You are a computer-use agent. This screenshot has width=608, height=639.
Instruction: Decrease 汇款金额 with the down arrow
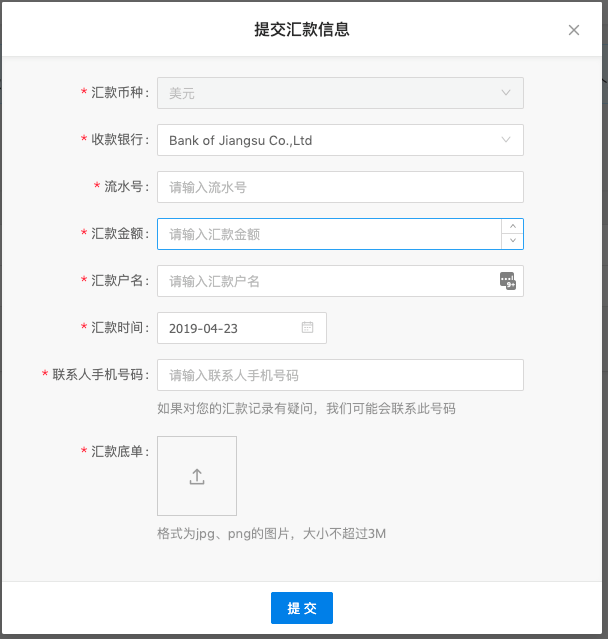[513, 241]
